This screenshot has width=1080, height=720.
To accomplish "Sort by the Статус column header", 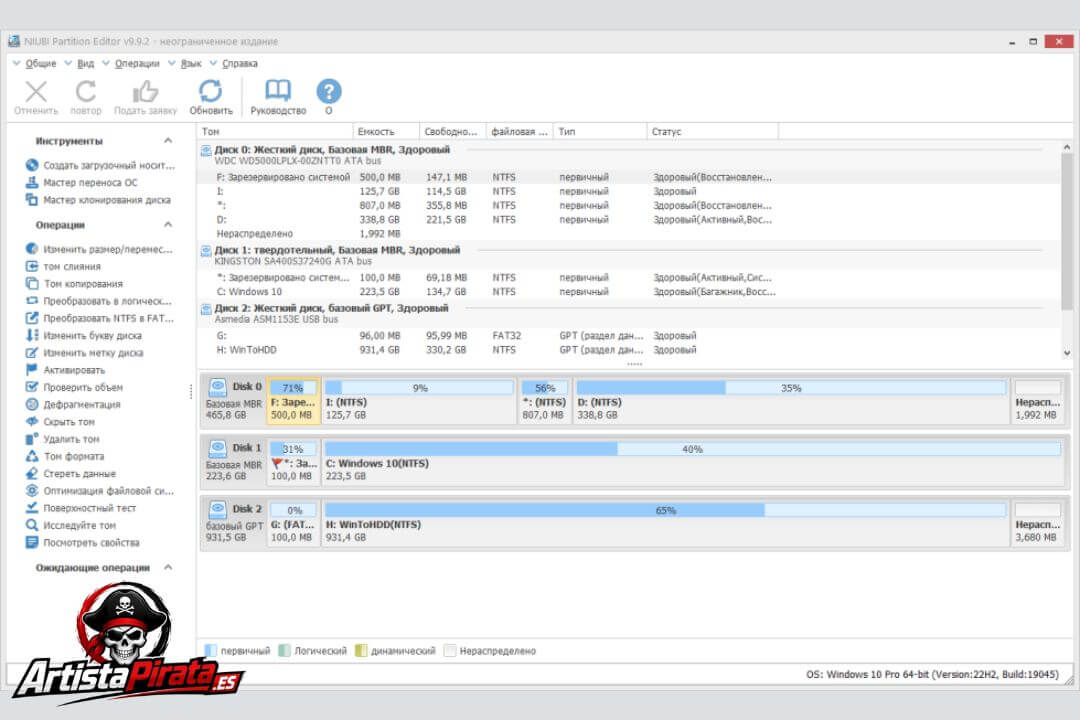I will 712,132.
